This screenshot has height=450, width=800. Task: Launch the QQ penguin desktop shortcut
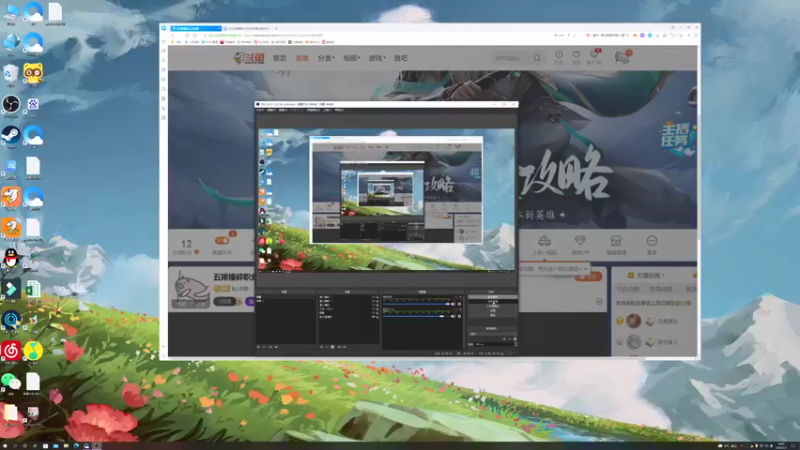(x=11, y=259)
